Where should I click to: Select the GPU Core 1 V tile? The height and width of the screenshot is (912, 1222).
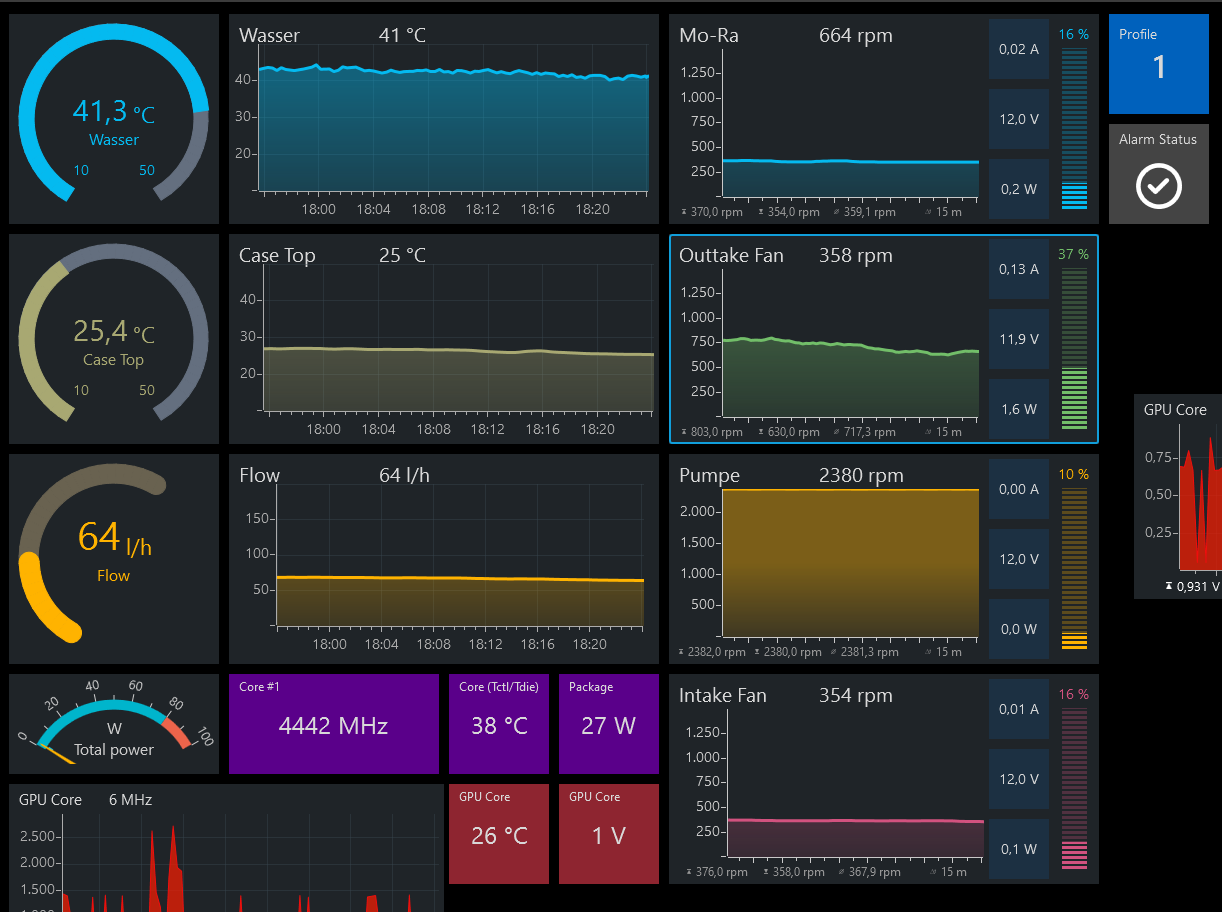pyautogui.click(x=609, y=834)
